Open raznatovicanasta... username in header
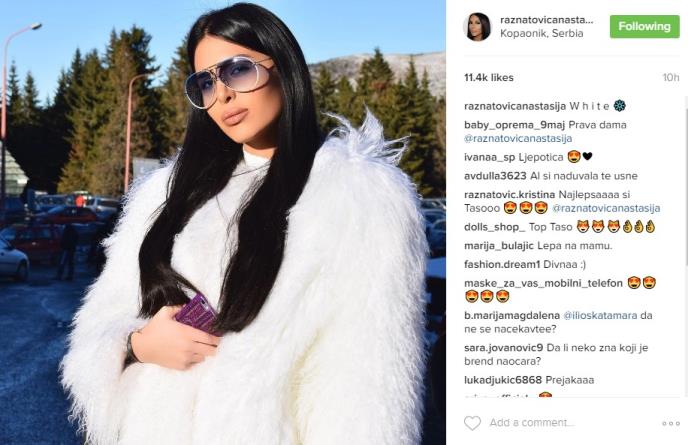The width and height of the screenshot is (688, 445). pos(546,20)
